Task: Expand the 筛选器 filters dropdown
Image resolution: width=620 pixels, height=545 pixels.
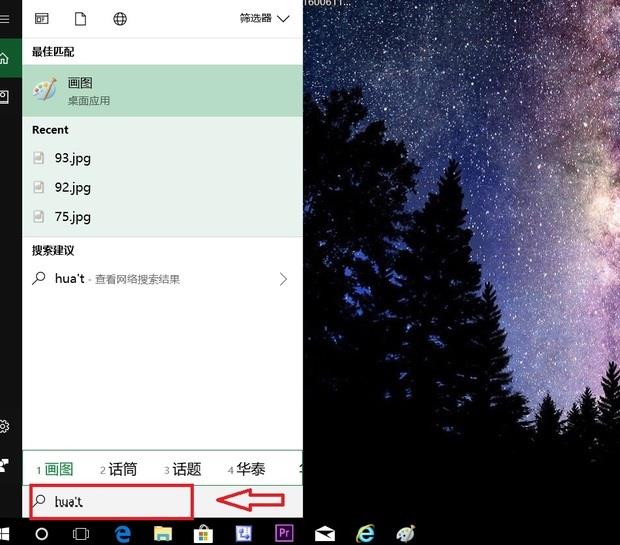Action: point(264,19)
